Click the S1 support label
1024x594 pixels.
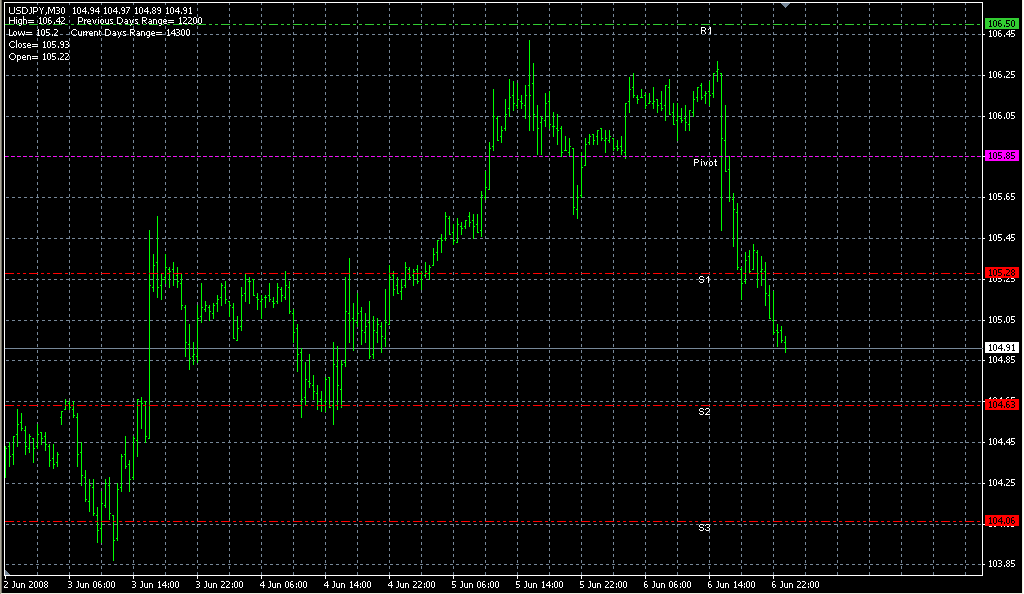pos(704,280)
